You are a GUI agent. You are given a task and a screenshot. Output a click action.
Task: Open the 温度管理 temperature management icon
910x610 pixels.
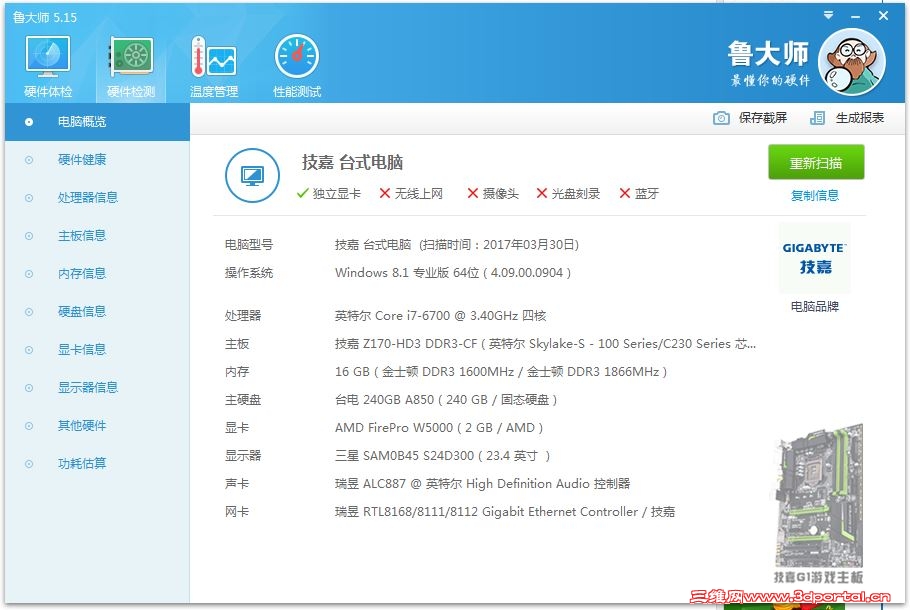[x=214, y=66]
